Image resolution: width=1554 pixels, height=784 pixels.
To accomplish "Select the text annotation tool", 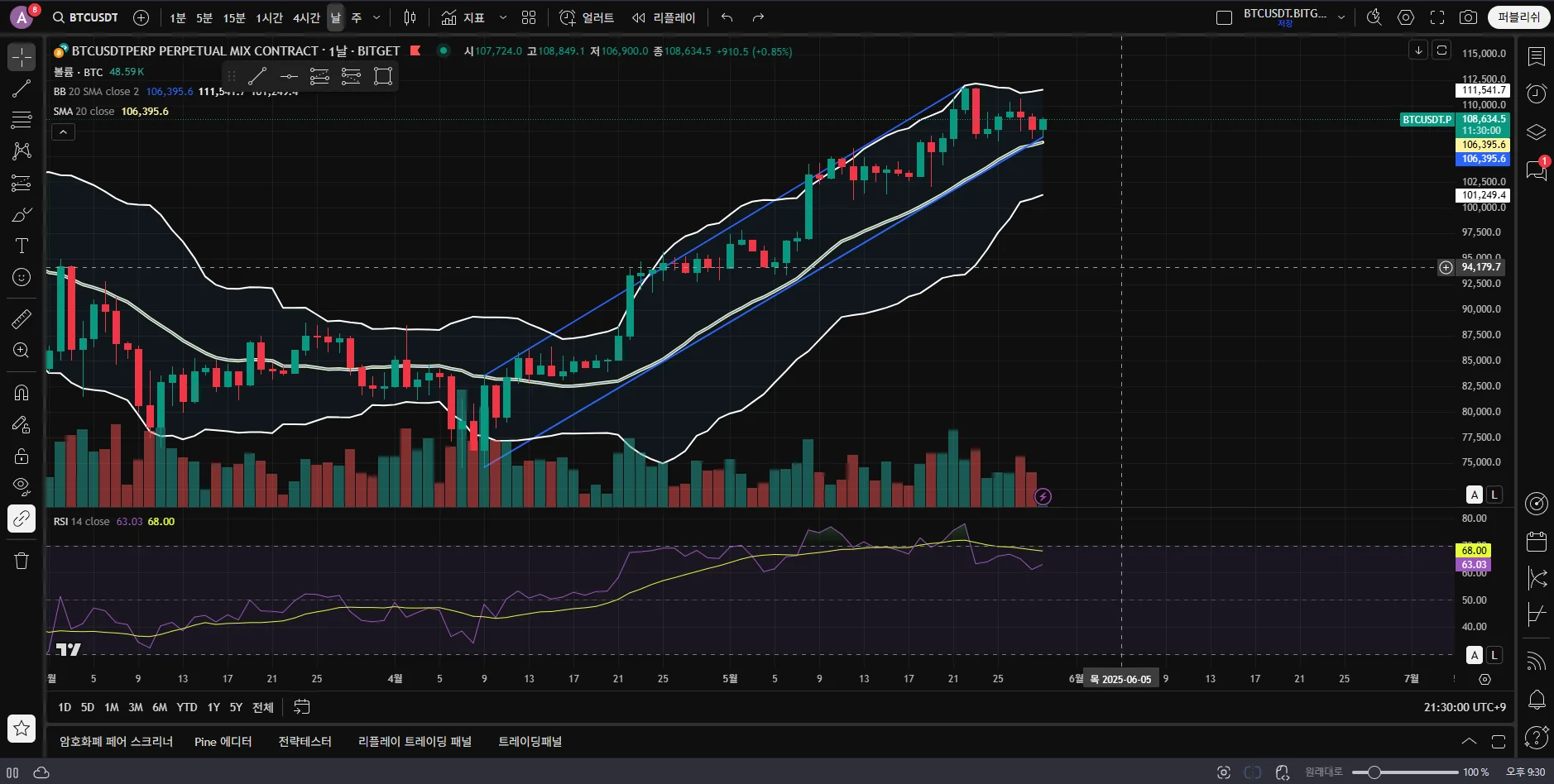I will (22, 246).
